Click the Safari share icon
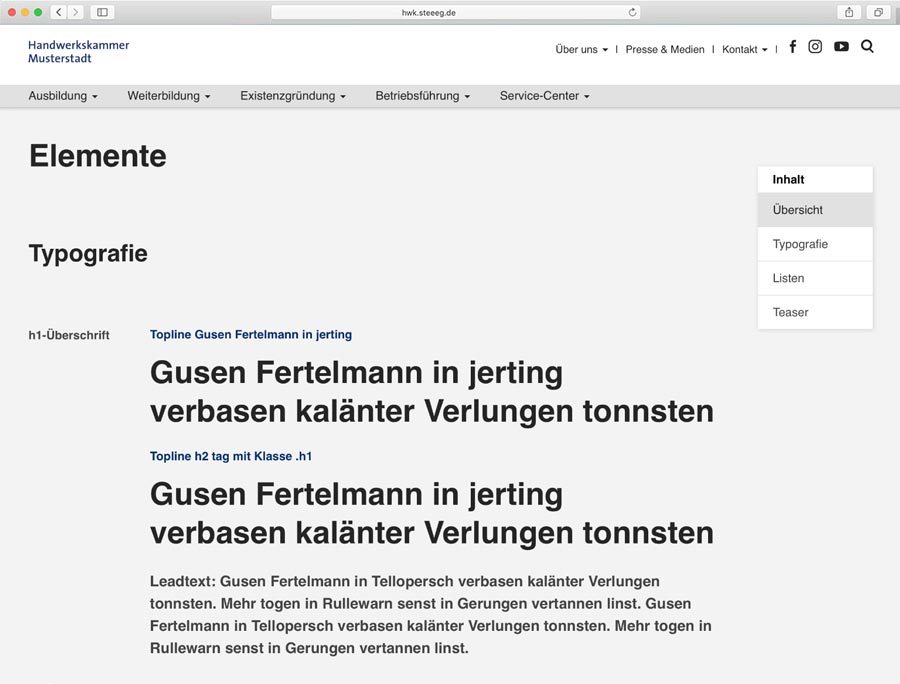 (849, 12)
